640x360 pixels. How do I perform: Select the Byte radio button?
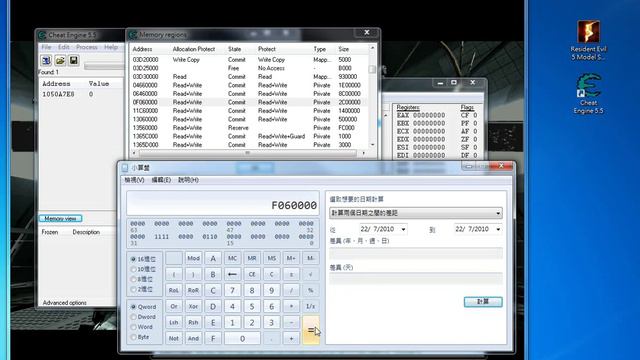coord(133,337)
